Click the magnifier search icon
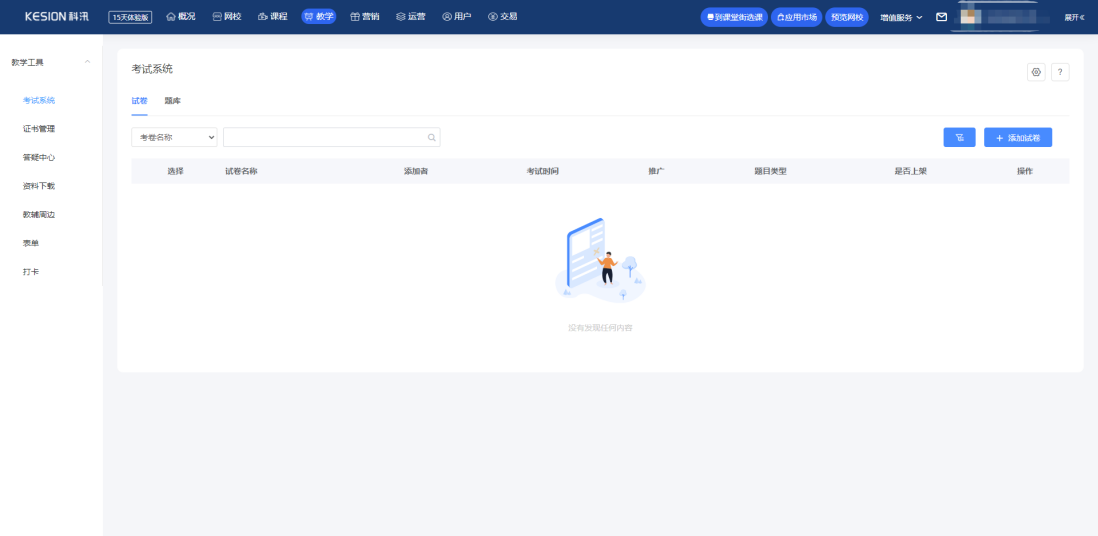This screenshot has height=536, width=1098. [x=432, y=137]
